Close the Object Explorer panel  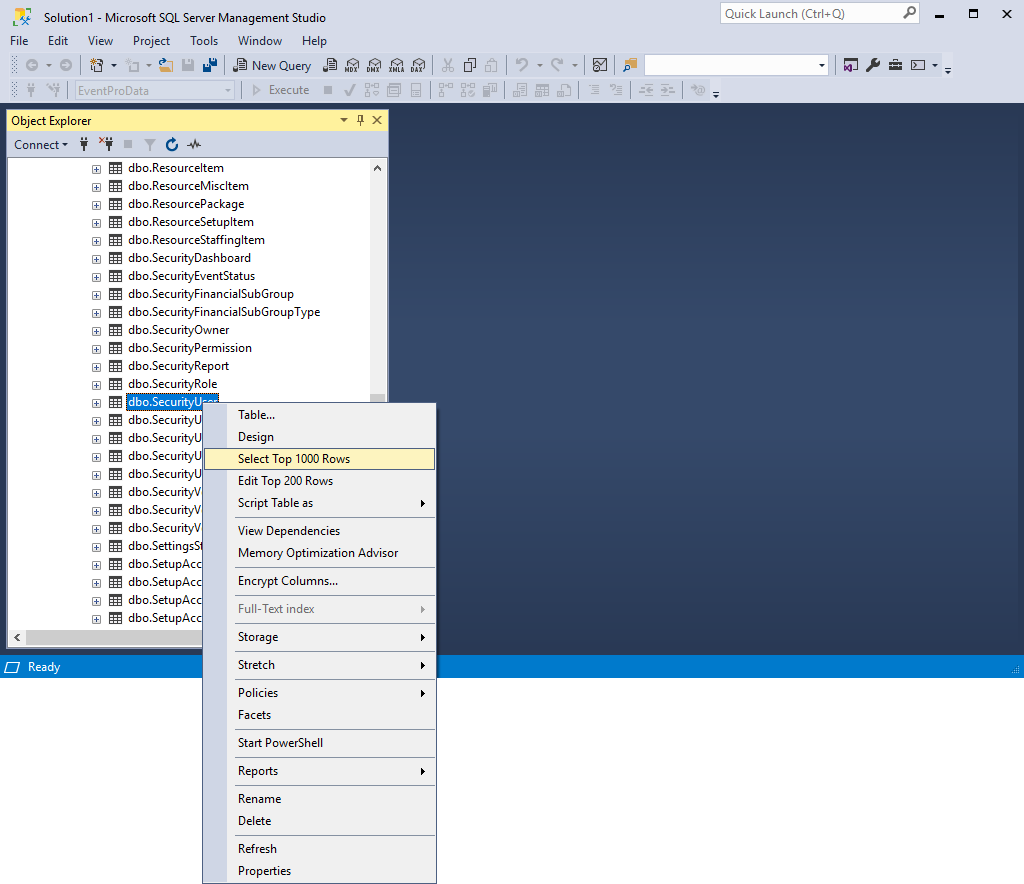[377, 120]
